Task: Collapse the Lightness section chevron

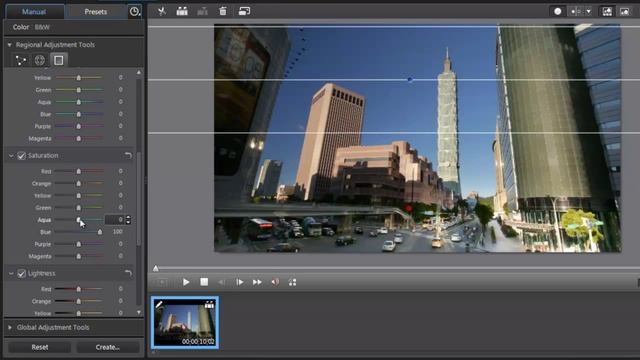Action: point(11,273)
